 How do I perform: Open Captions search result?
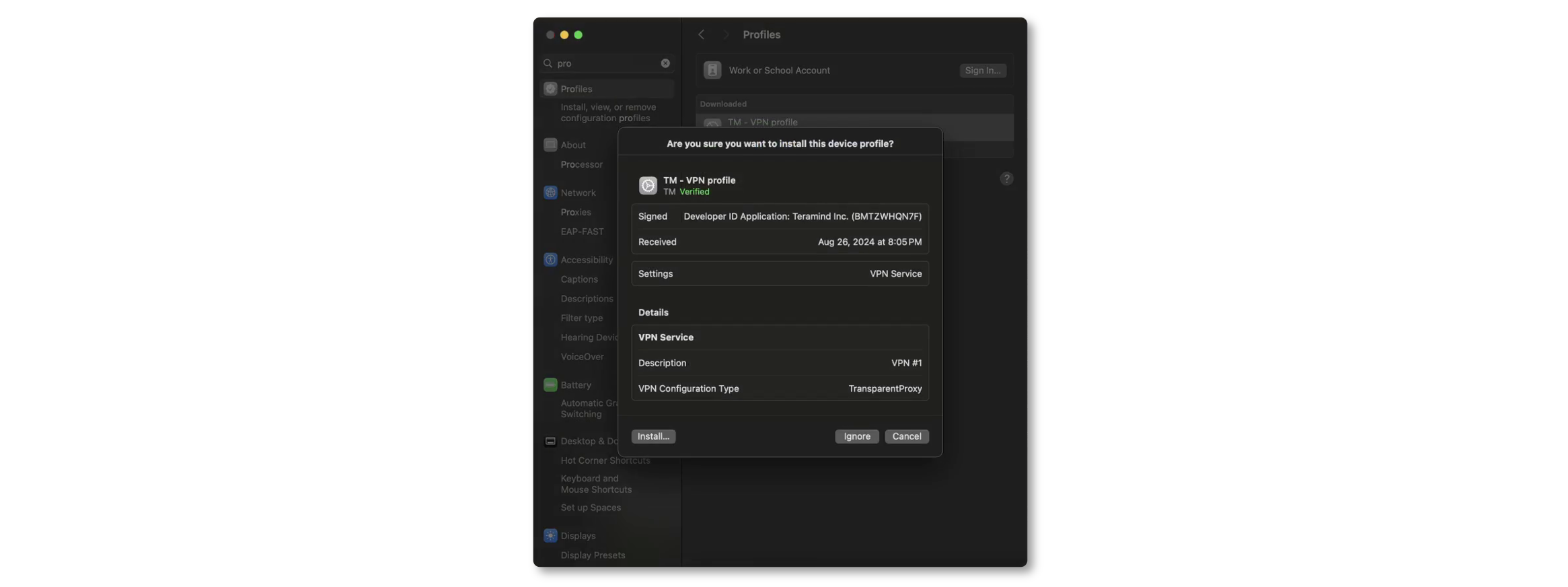579,279
